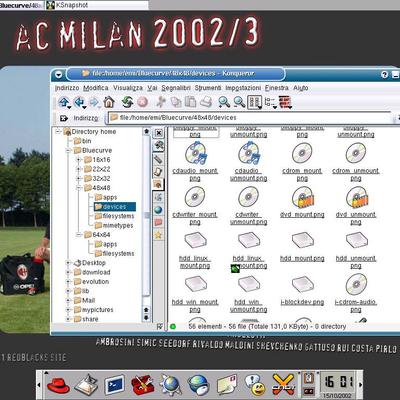Select the filesystems folder under 48x48
400x400 pixels.
pos(114,216)
